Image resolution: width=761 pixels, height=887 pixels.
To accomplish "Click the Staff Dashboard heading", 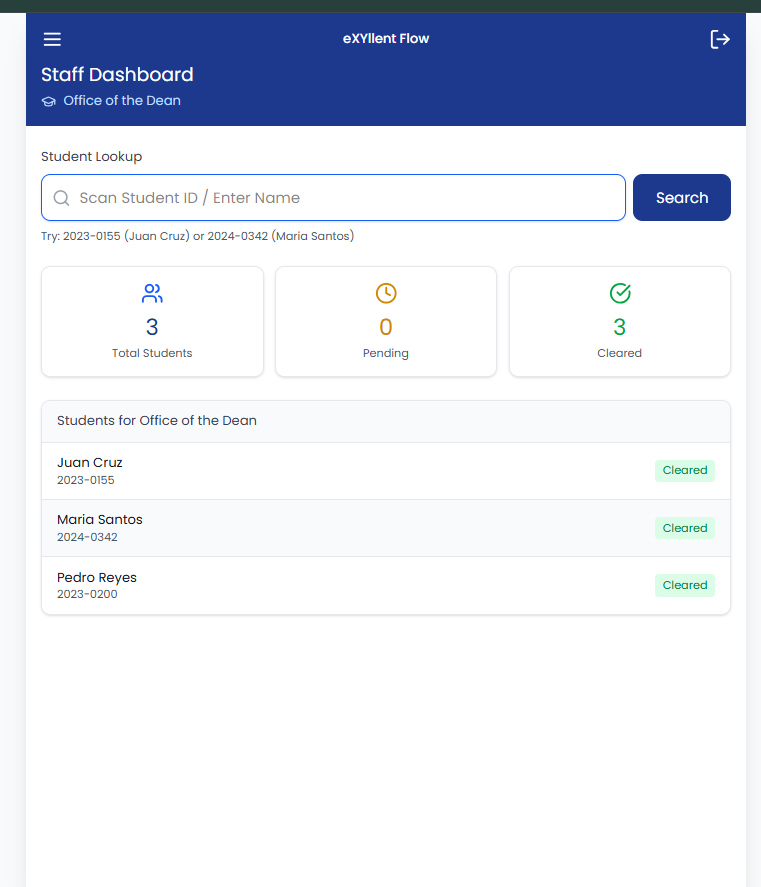I will click(116, 74).
